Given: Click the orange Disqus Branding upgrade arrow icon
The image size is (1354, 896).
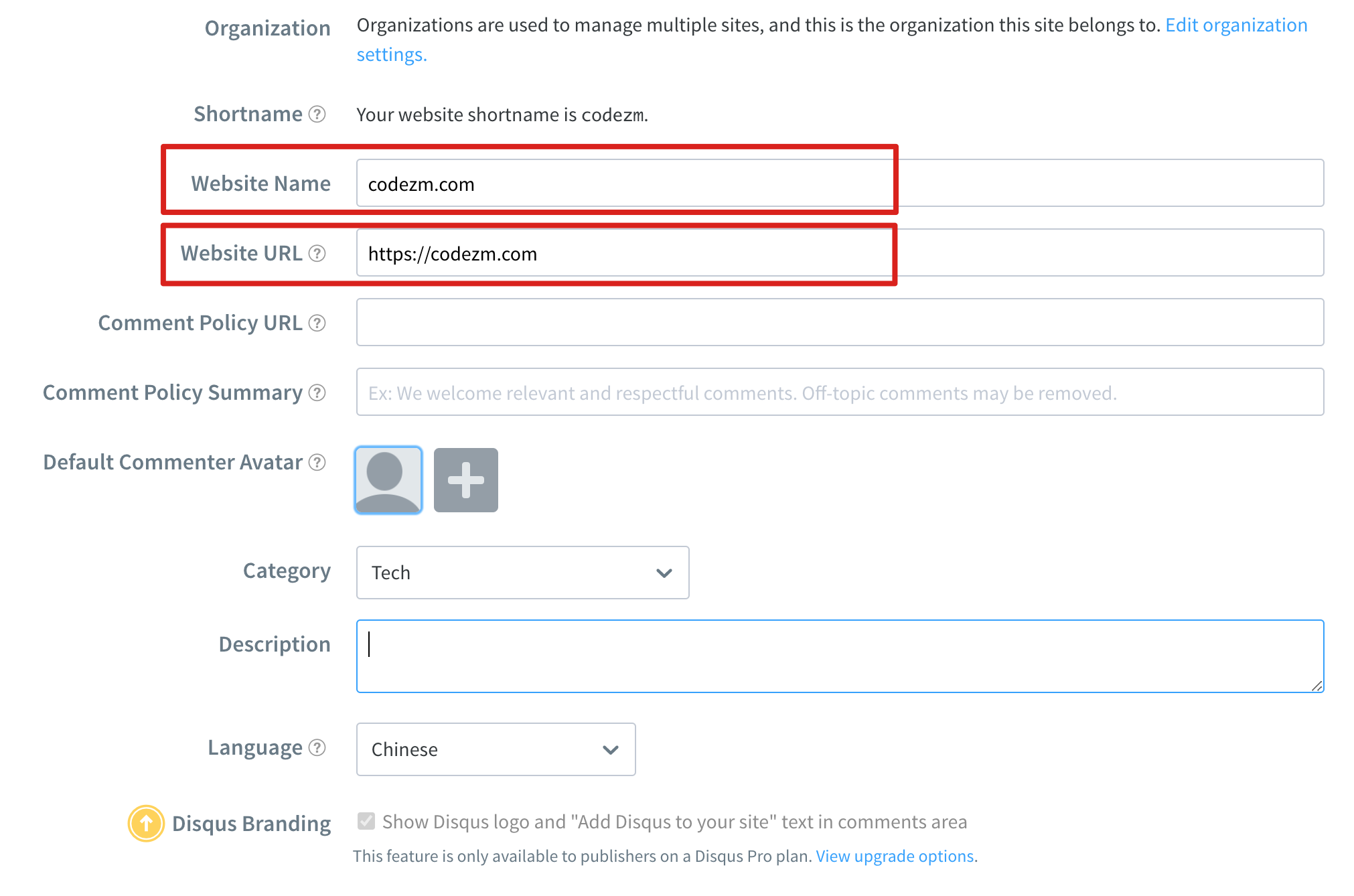Looking at the screenshot, I should (146, 824).
